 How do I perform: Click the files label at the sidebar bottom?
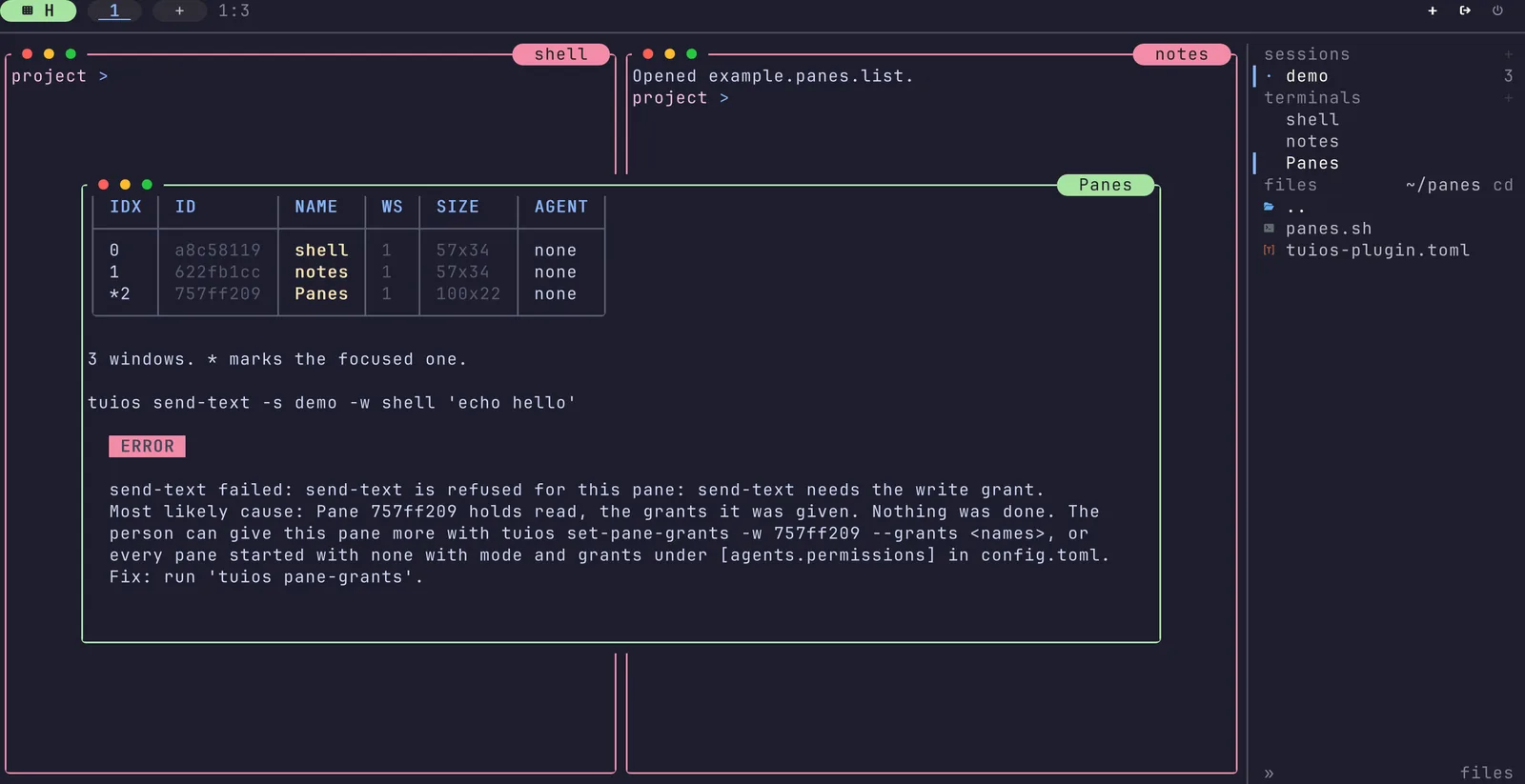point(1486,773)
